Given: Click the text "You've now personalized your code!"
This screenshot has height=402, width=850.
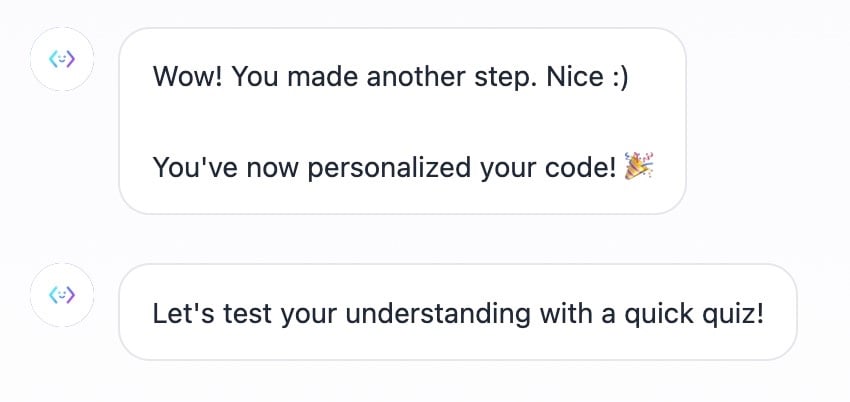Looking at the screenshot, I should [x=384, y=167].
